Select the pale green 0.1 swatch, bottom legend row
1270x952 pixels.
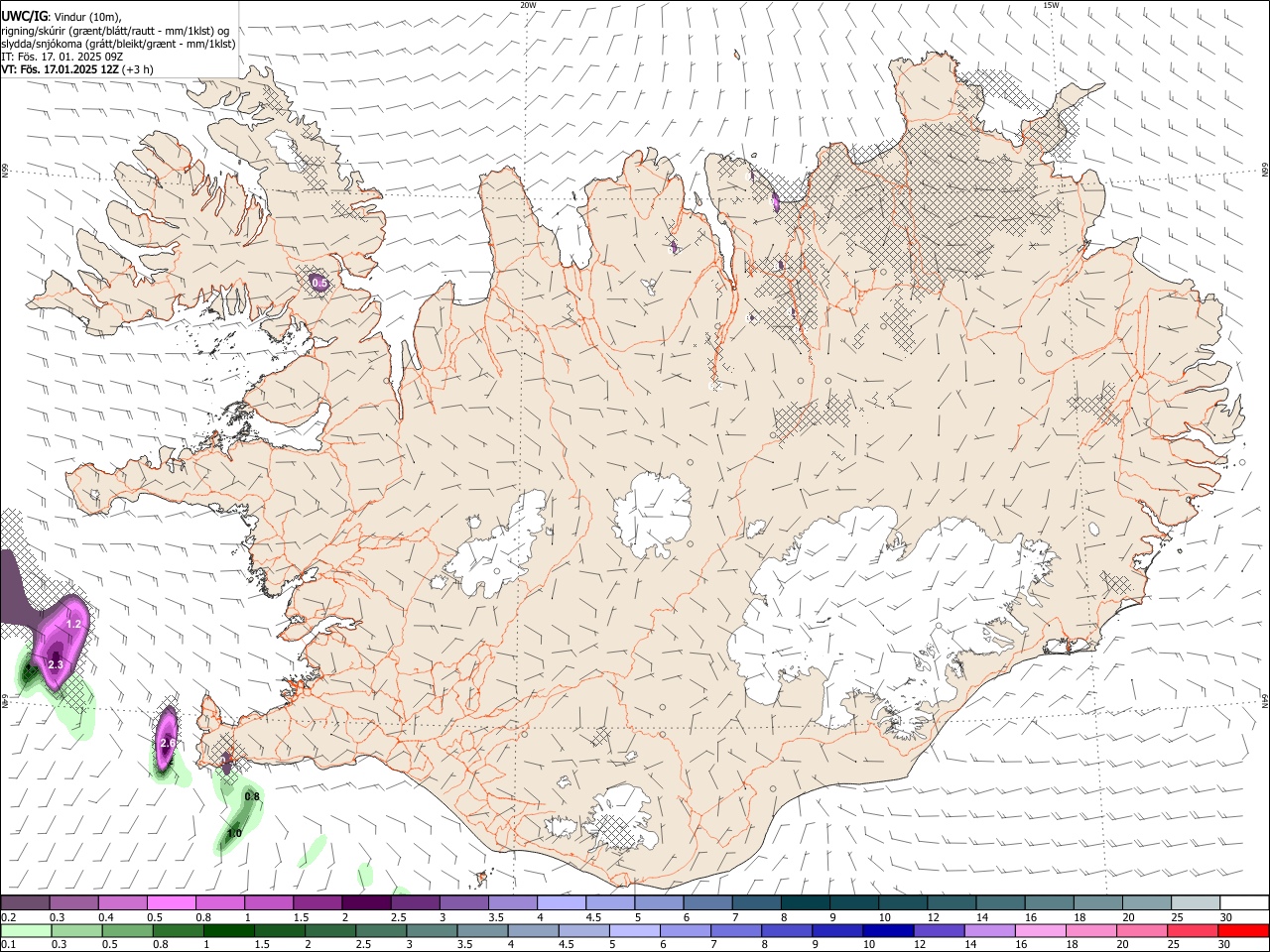(x=26, y=931)
